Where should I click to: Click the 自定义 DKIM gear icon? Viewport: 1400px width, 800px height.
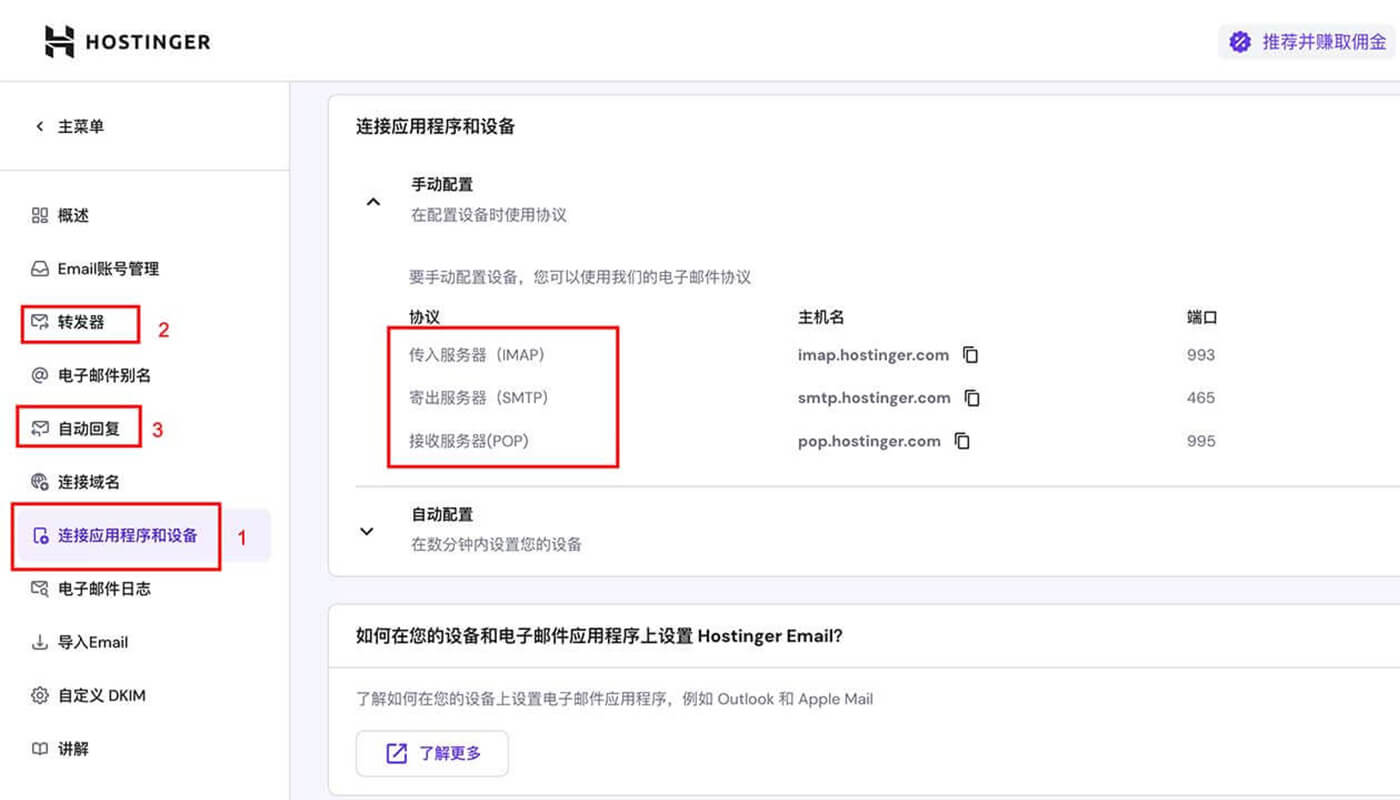point(40,695)
